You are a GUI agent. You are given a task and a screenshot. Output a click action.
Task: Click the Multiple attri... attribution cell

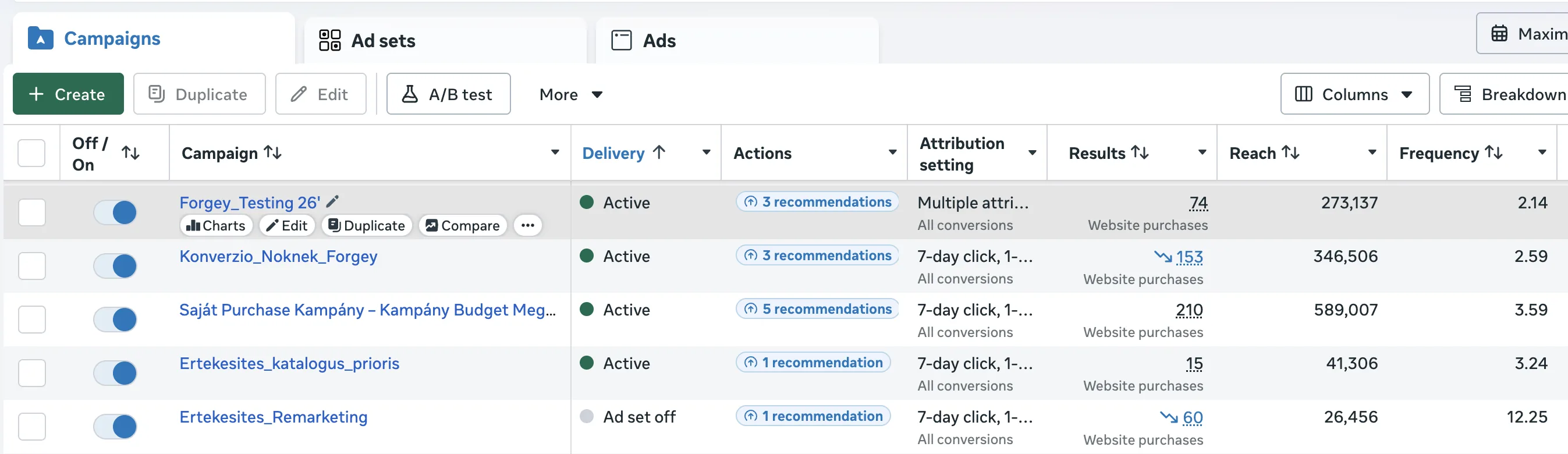pyautogui.click(x=973, y=203)
